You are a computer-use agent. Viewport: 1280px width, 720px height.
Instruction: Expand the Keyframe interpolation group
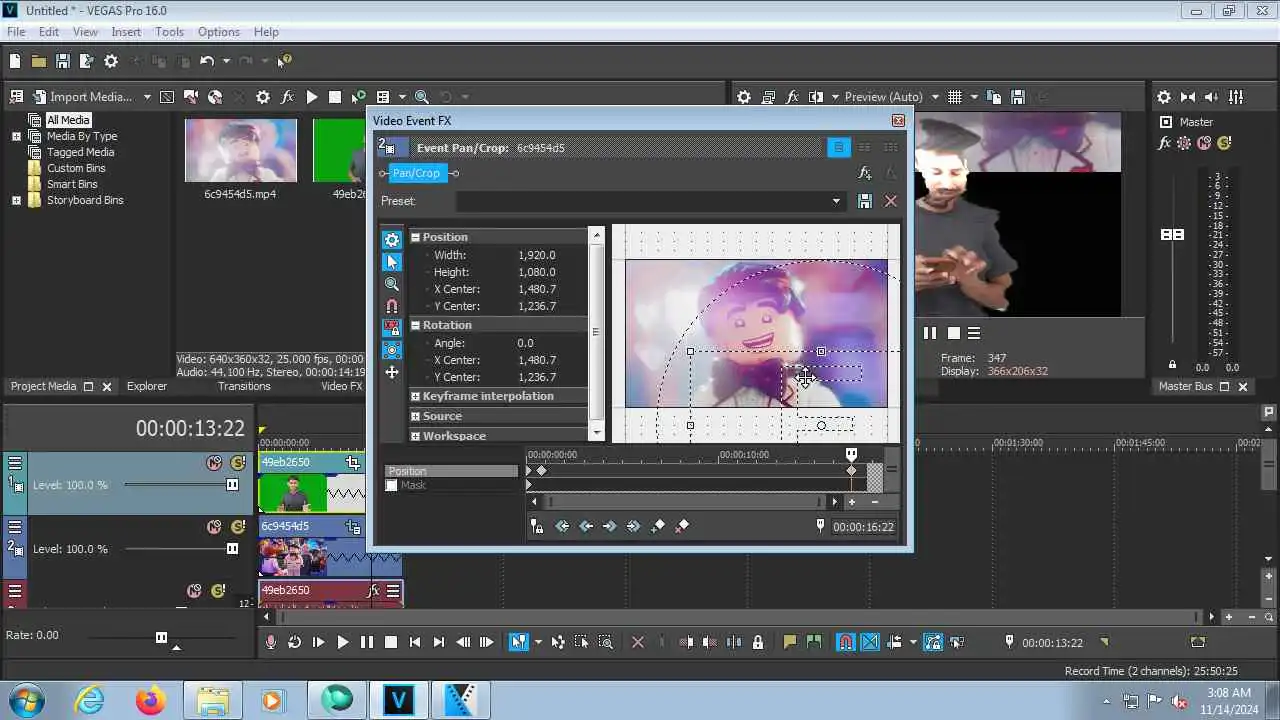coord(415,396)
